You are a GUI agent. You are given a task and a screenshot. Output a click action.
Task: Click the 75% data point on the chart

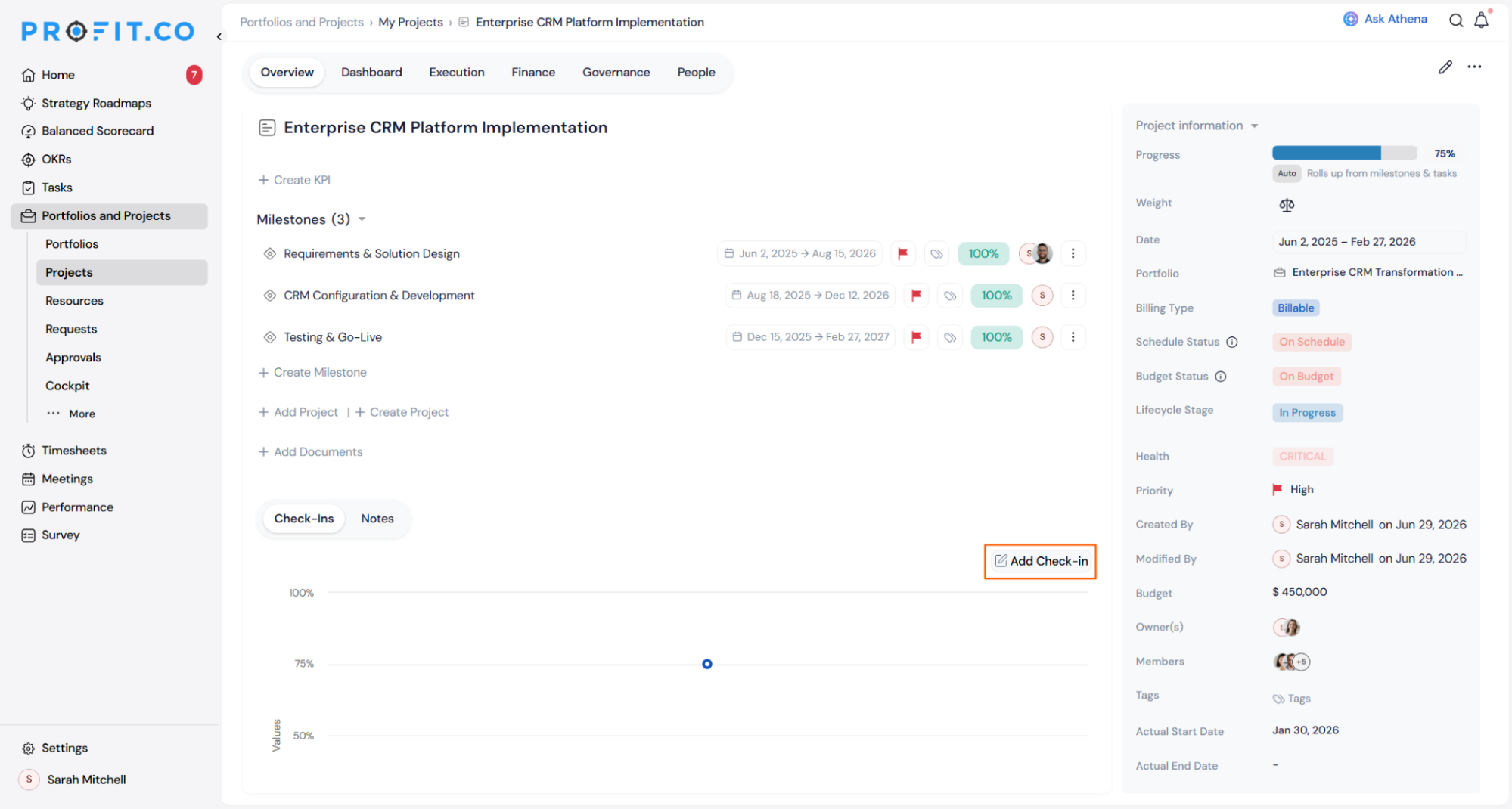(706, 665)
